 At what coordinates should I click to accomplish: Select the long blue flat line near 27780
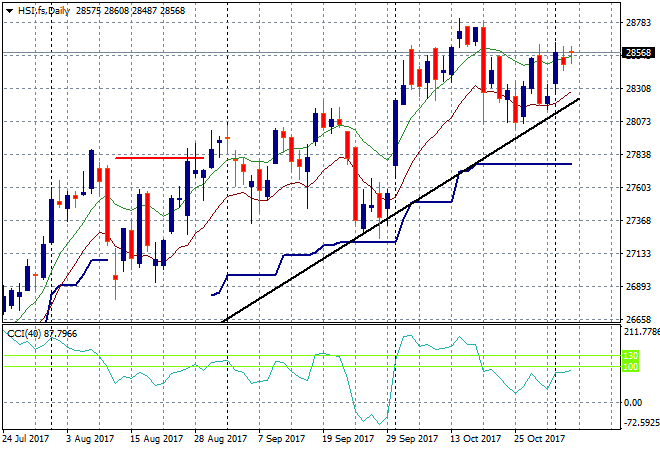pyautogui.click(x=524, y=164)
